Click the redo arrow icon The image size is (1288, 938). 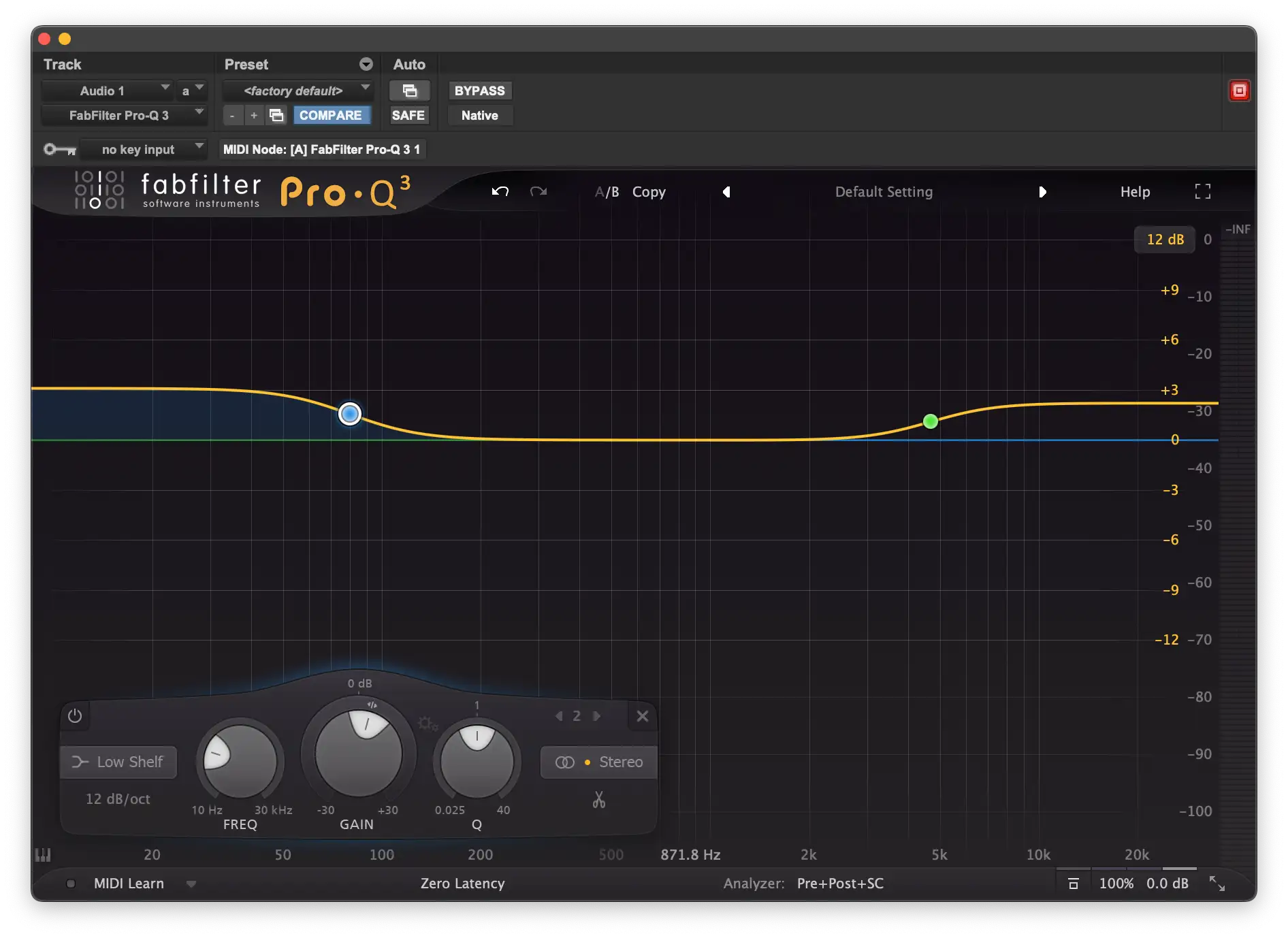tap(538, 191)
